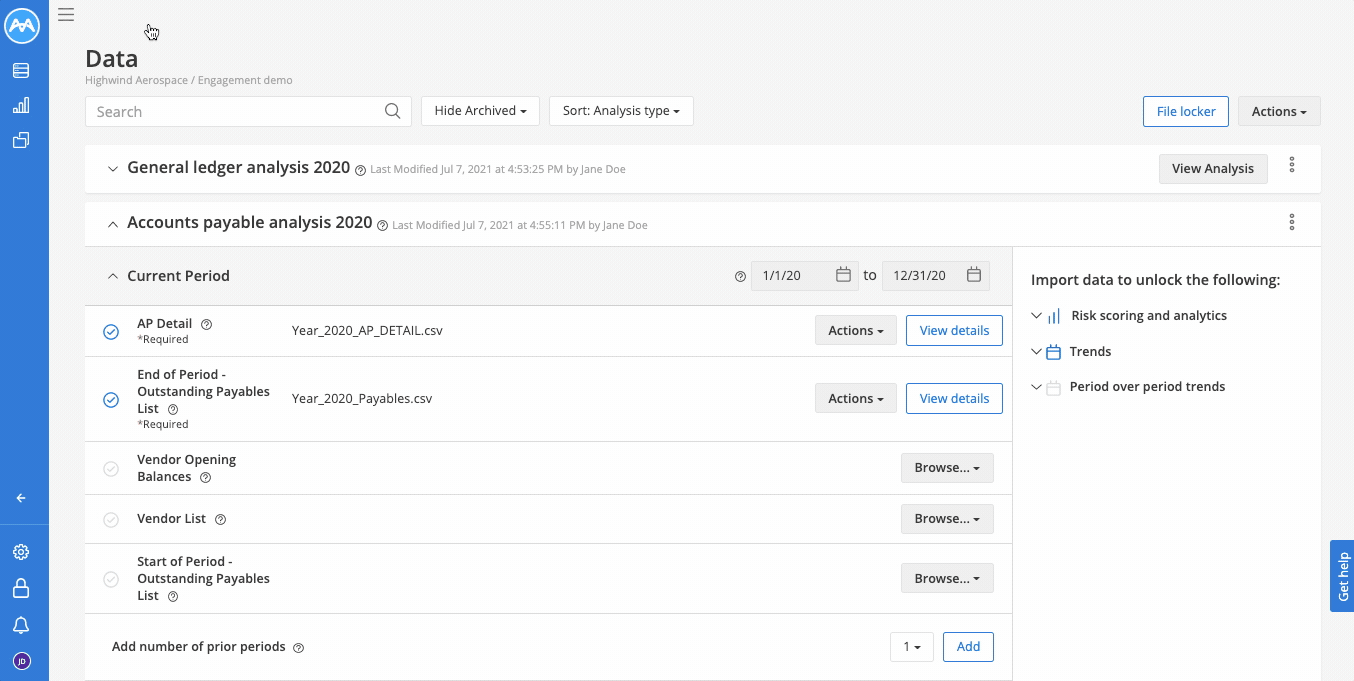The width and height of the screenshot is (1354, 681).
Task: Open Browse dropdown for Start of Period Payables
Action: (x=947, y=578)
